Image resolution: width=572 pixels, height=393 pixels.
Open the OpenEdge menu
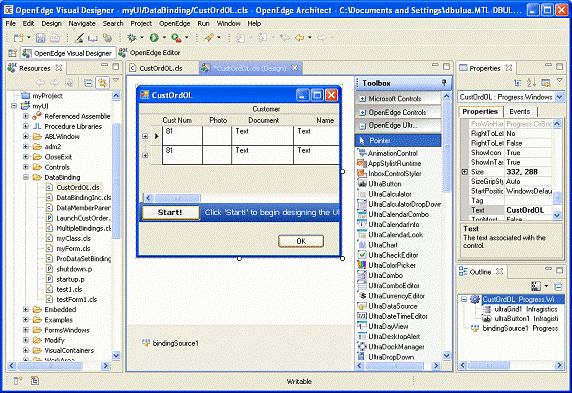174,23
